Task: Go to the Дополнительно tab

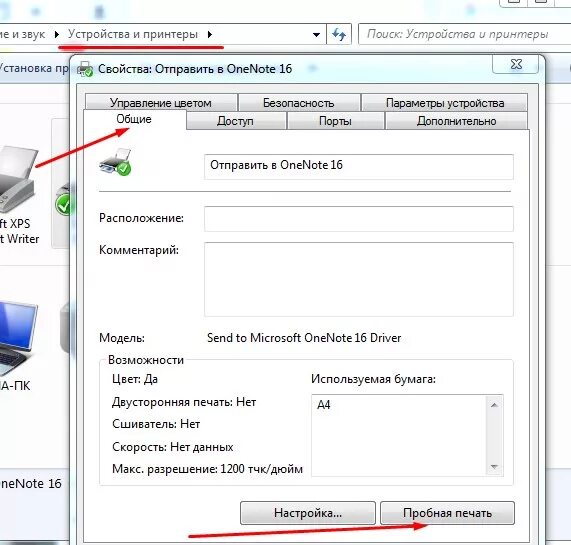Action: tap(456, 121)
